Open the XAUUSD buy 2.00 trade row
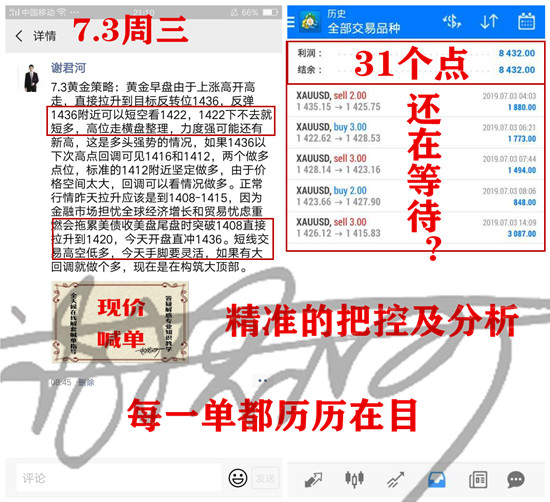Image resolution: width=550 pixels, height=502 pixels. [416, 196]
